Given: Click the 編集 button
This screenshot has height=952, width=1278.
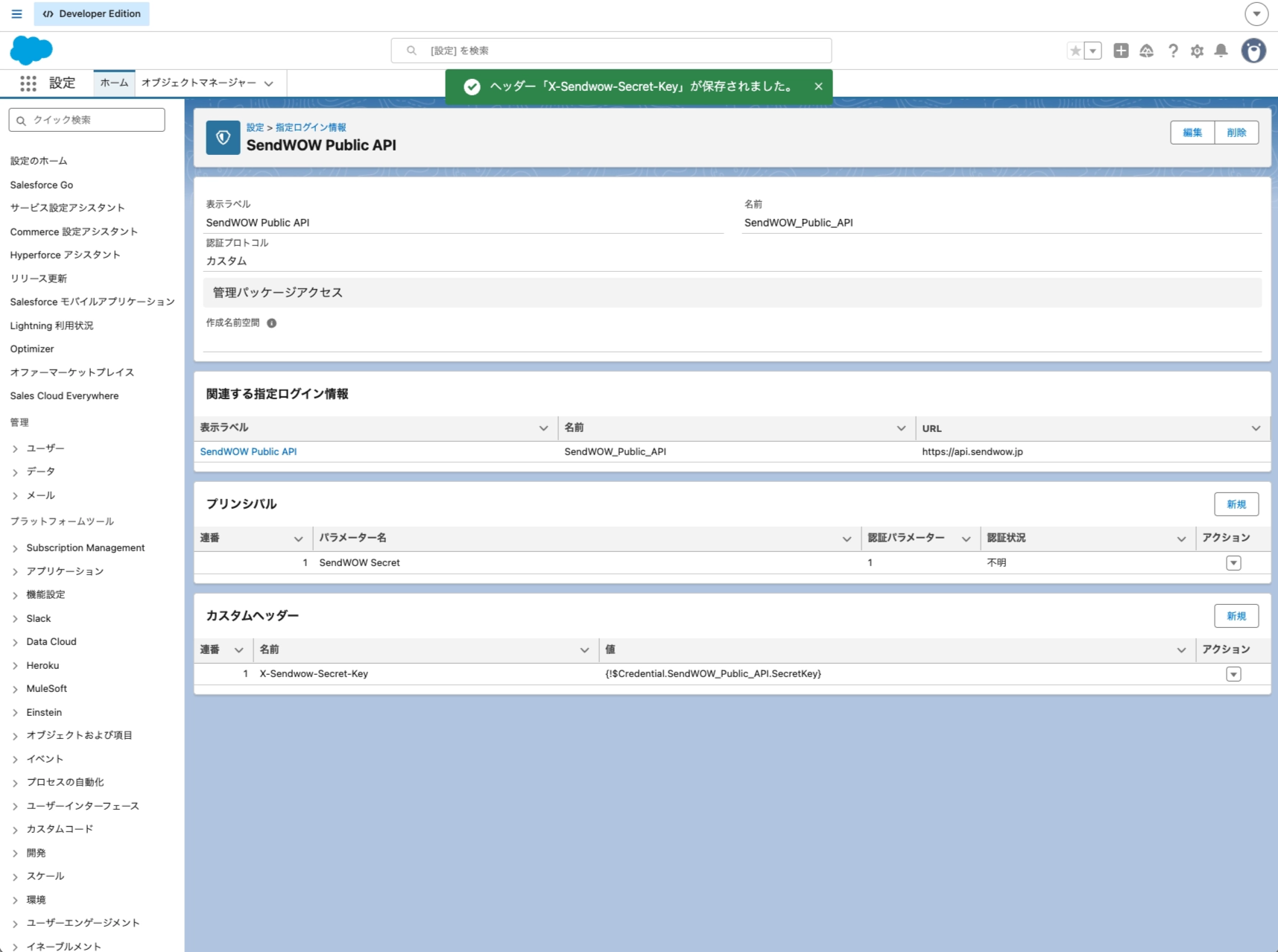Looking at the screenshot, I should tap(1192, 133).
